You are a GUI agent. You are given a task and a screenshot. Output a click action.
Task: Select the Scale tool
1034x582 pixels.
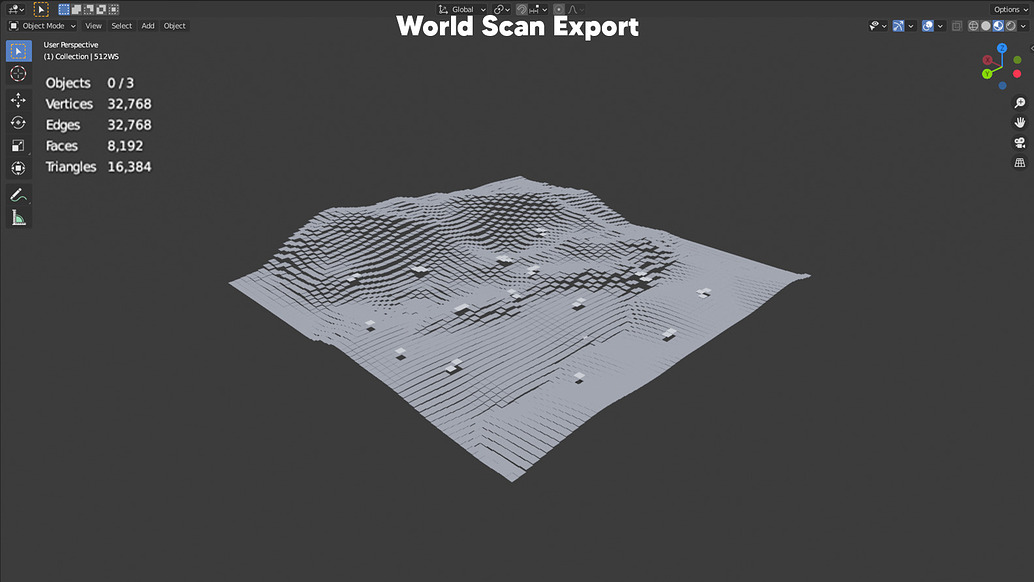point(17,145)
